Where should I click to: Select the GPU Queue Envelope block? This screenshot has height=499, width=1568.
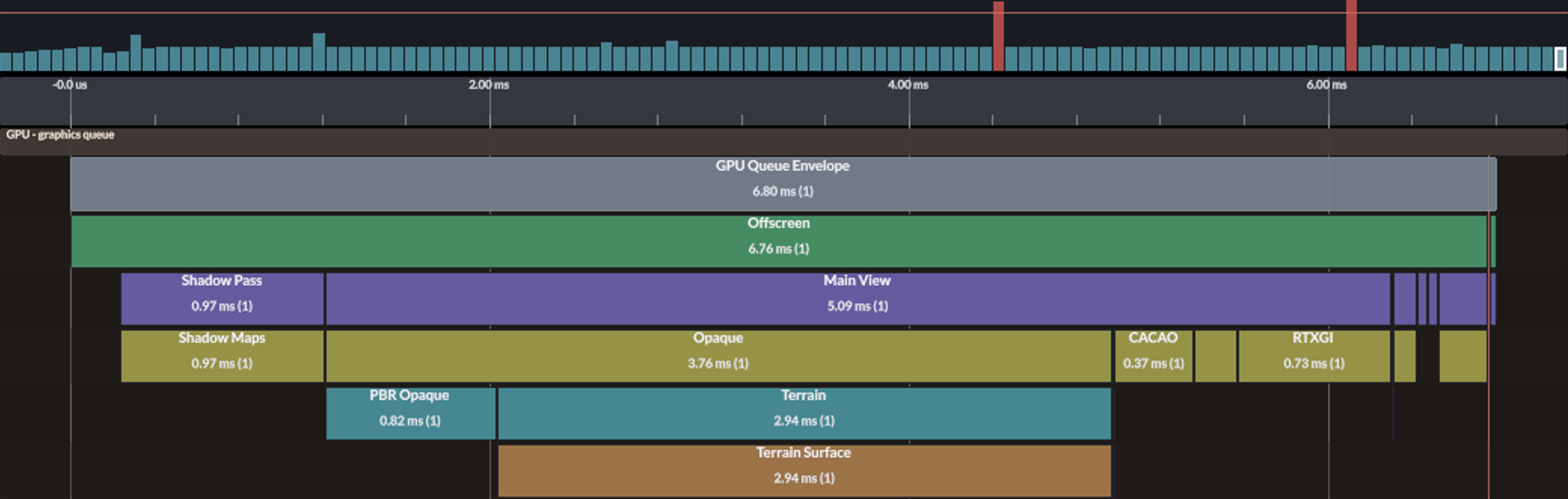click(783, 183)
